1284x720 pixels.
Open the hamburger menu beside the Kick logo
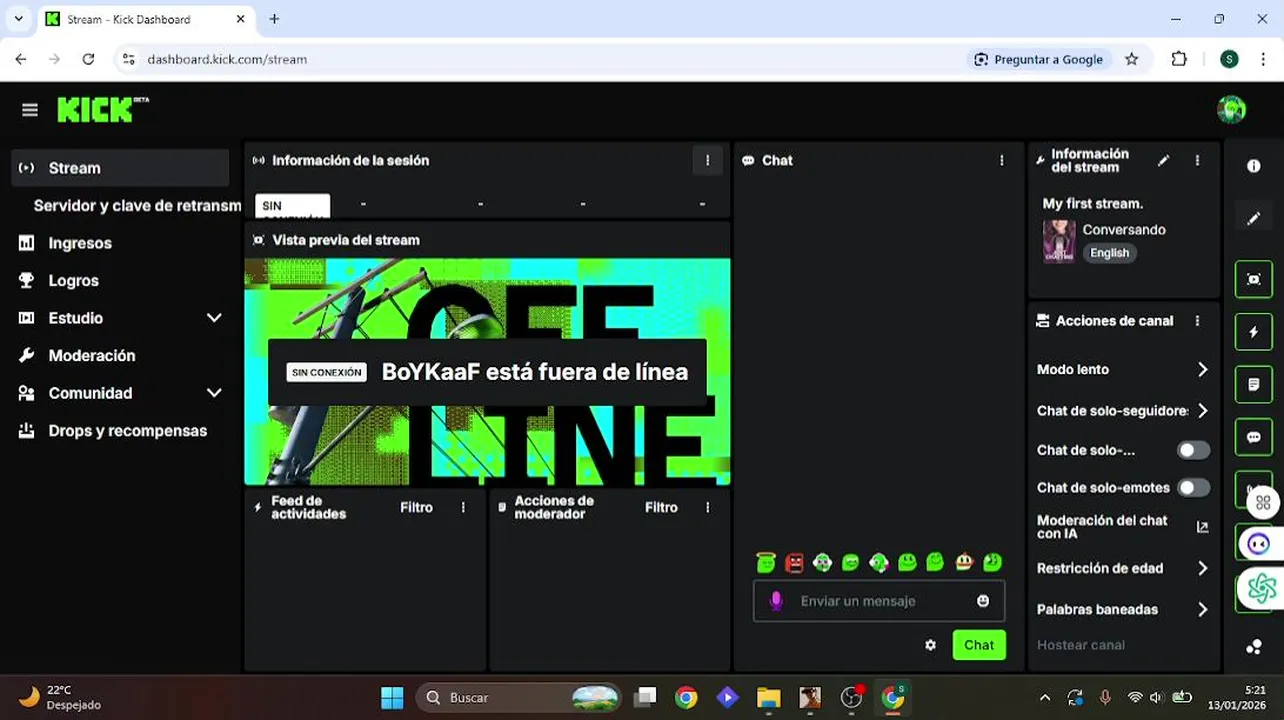click(x=30, y=110)
